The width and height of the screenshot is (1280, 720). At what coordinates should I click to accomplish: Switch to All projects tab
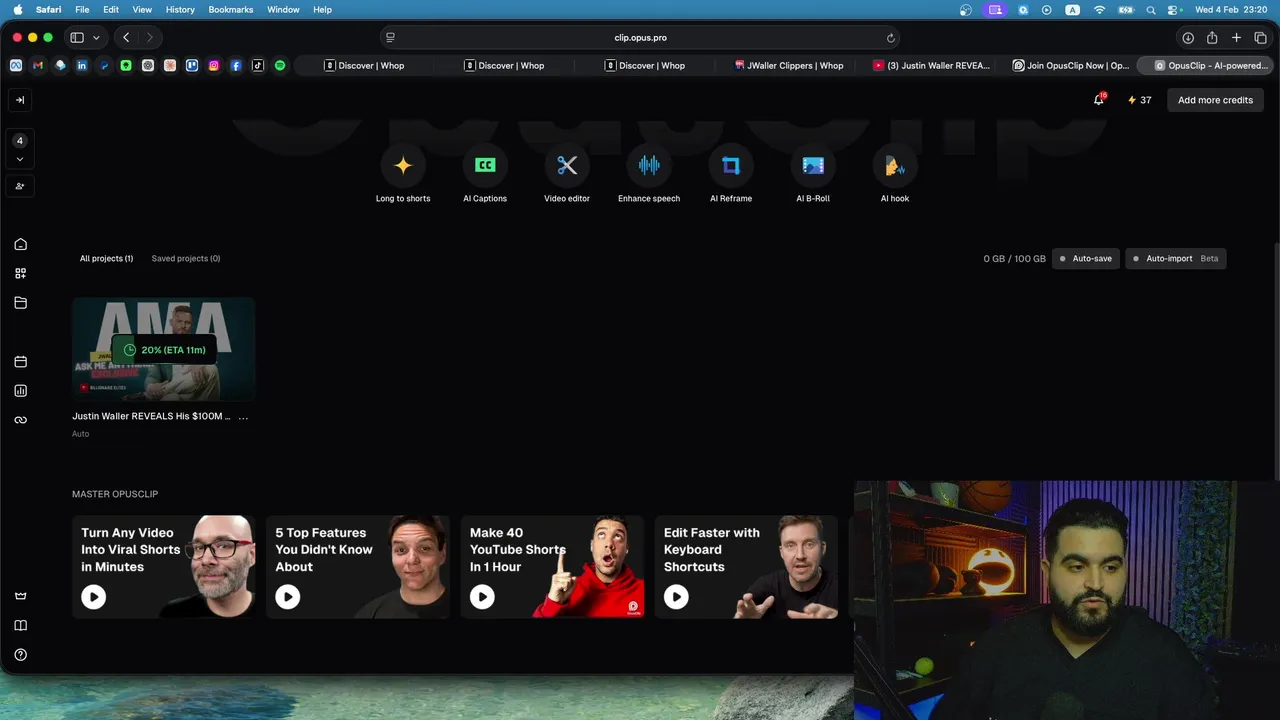point(106,259)
